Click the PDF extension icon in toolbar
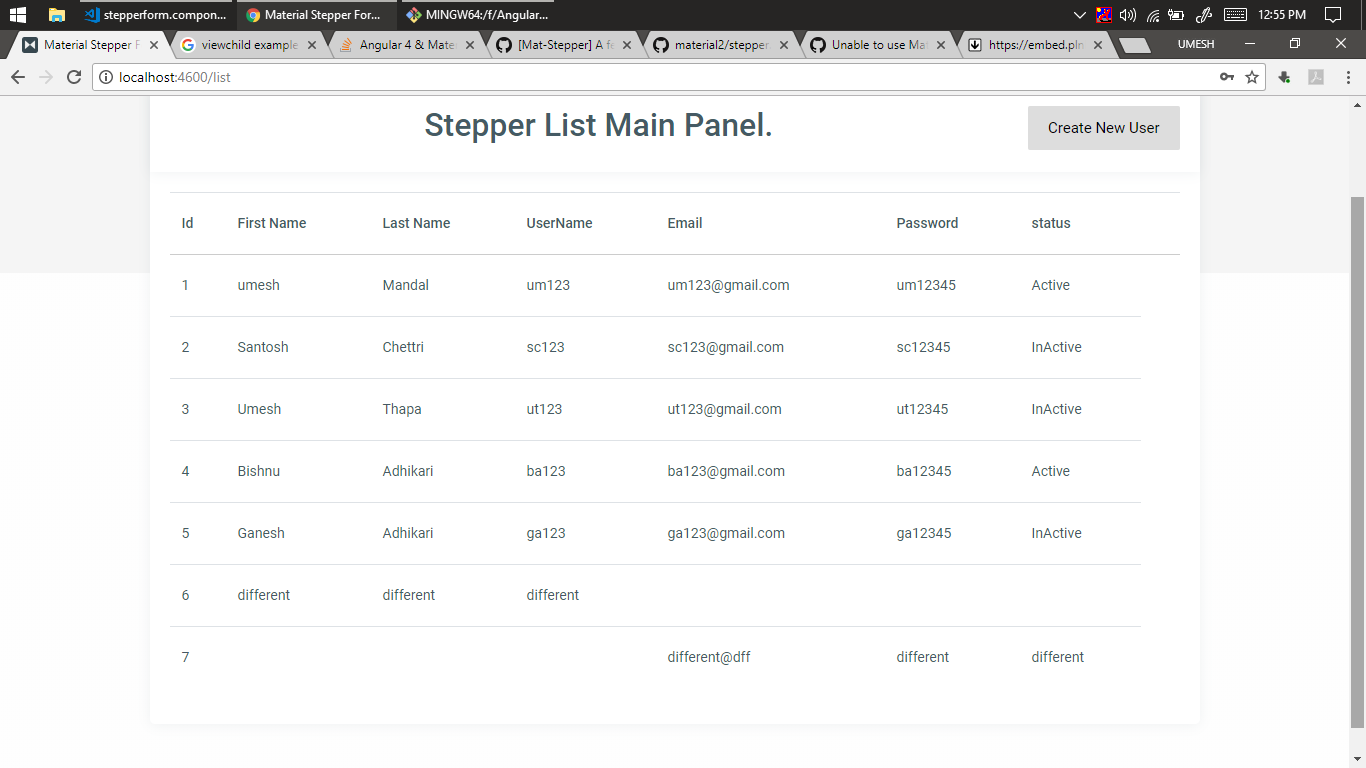 pyautogui.click(x=1316, y=77)
